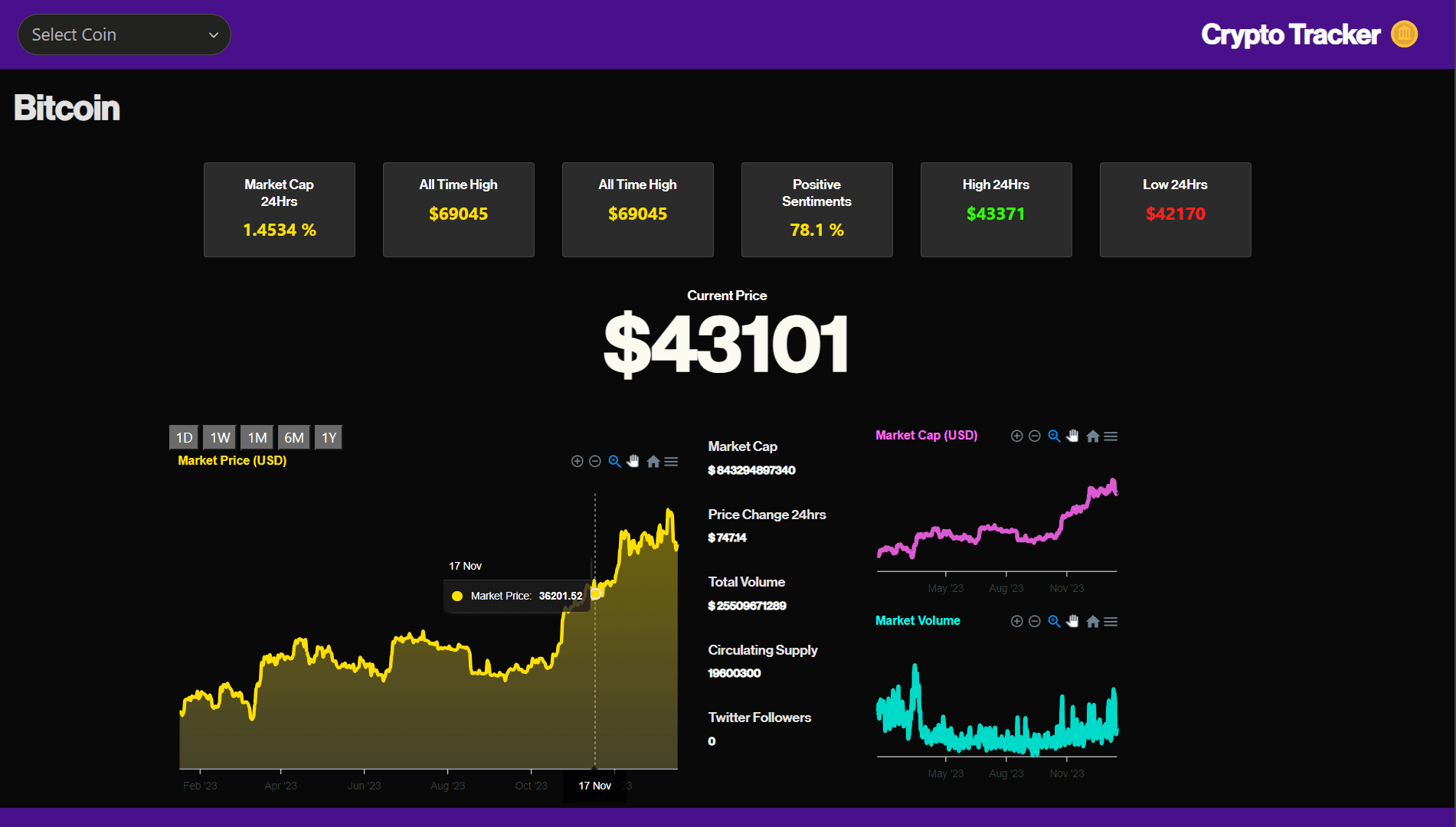Open Market Cap chart hamburger menu
The width and height of the screenshot is (1456, 827).
coord(1111,436)
